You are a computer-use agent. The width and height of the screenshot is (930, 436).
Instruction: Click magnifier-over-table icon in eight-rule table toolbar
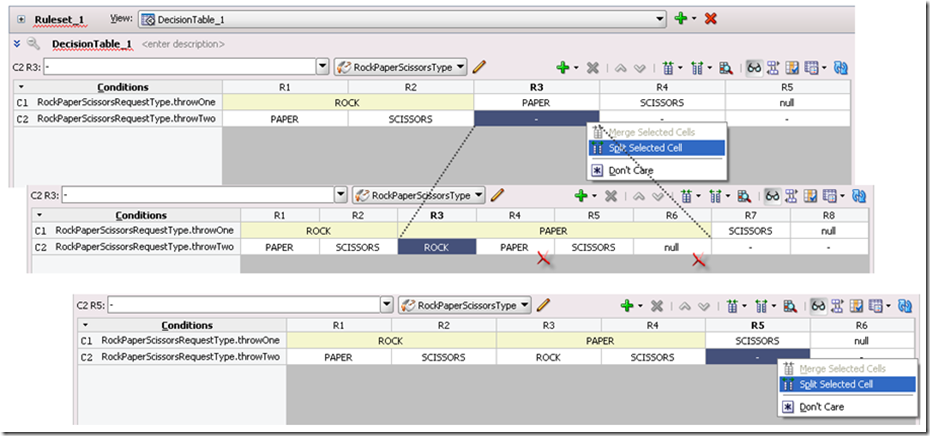point(744,195)
